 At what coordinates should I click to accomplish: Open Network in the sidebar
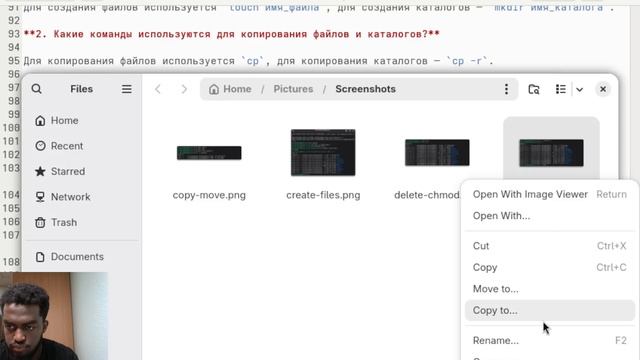coord(82,197)
